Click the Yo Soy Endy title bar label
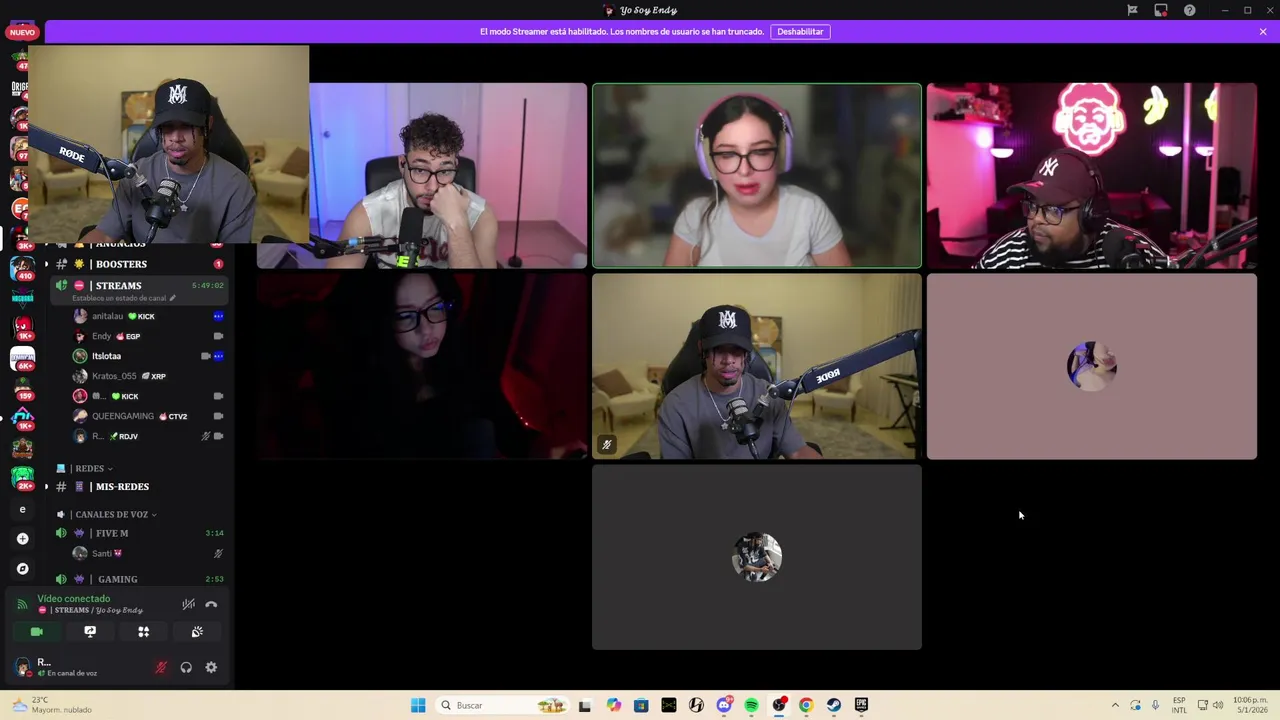The height and width of the screenshot is (720, 1280). coord(648,10)
